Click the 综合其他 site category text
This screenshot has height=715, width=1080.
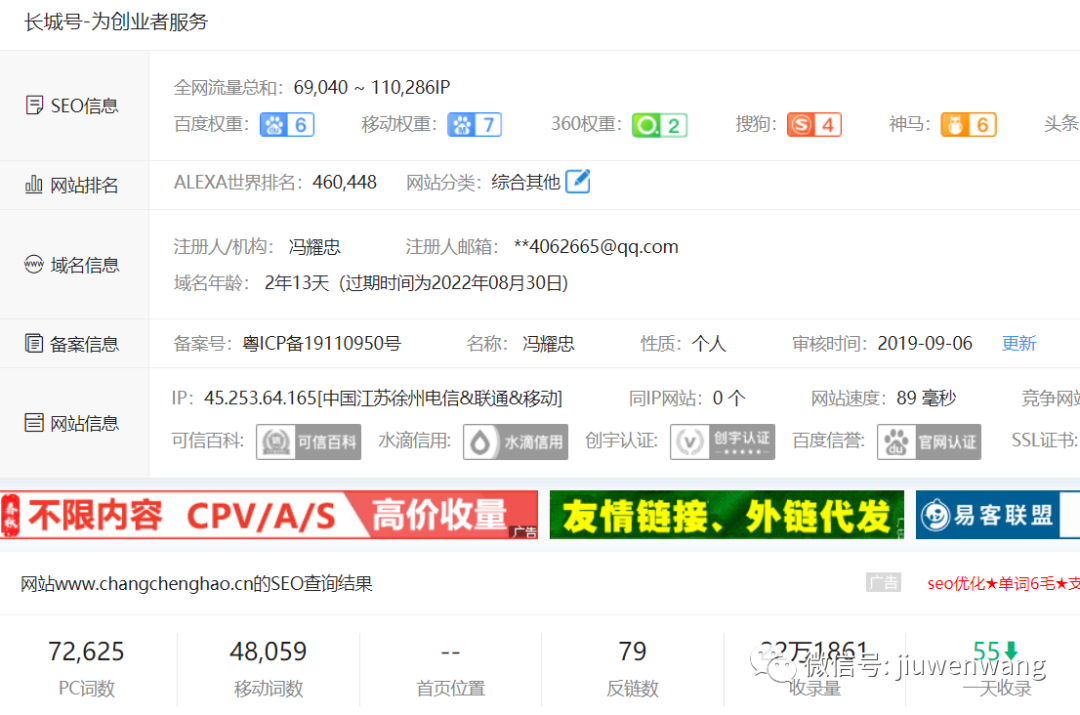(x=526, y=182)
